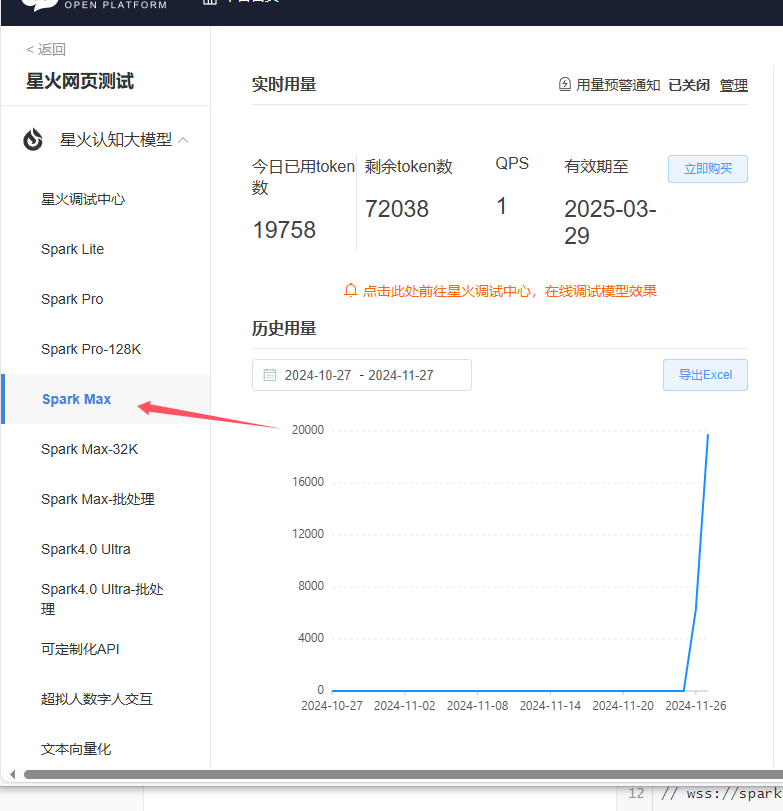783x811 pixels.
Task: Select Spark4.0 Ultra model
Action: click(86, 549)
